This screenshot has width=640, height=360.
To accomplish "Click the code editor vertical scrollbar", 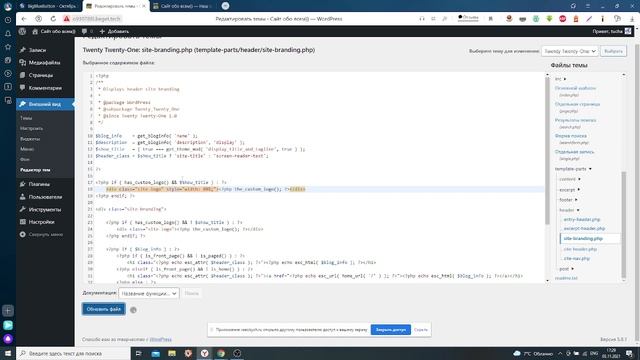I will pyautogui.click(x=547, y=150).
